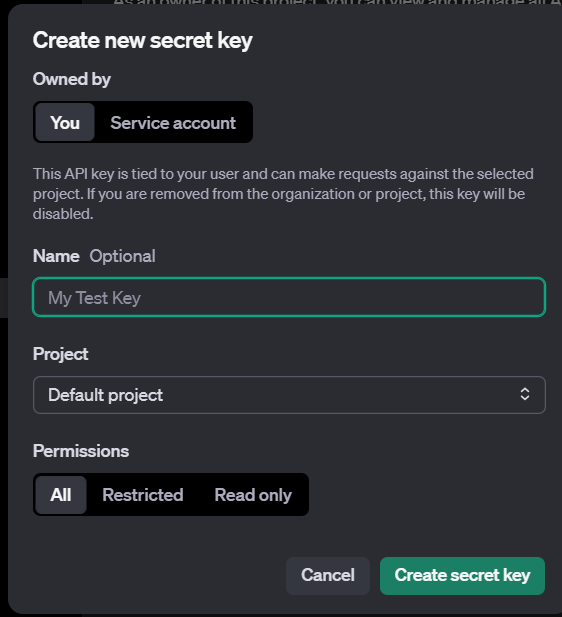The height and width of the screenshot is (617, 562).
Task: Choose Restricted permissions
Action: click(143, 495)
